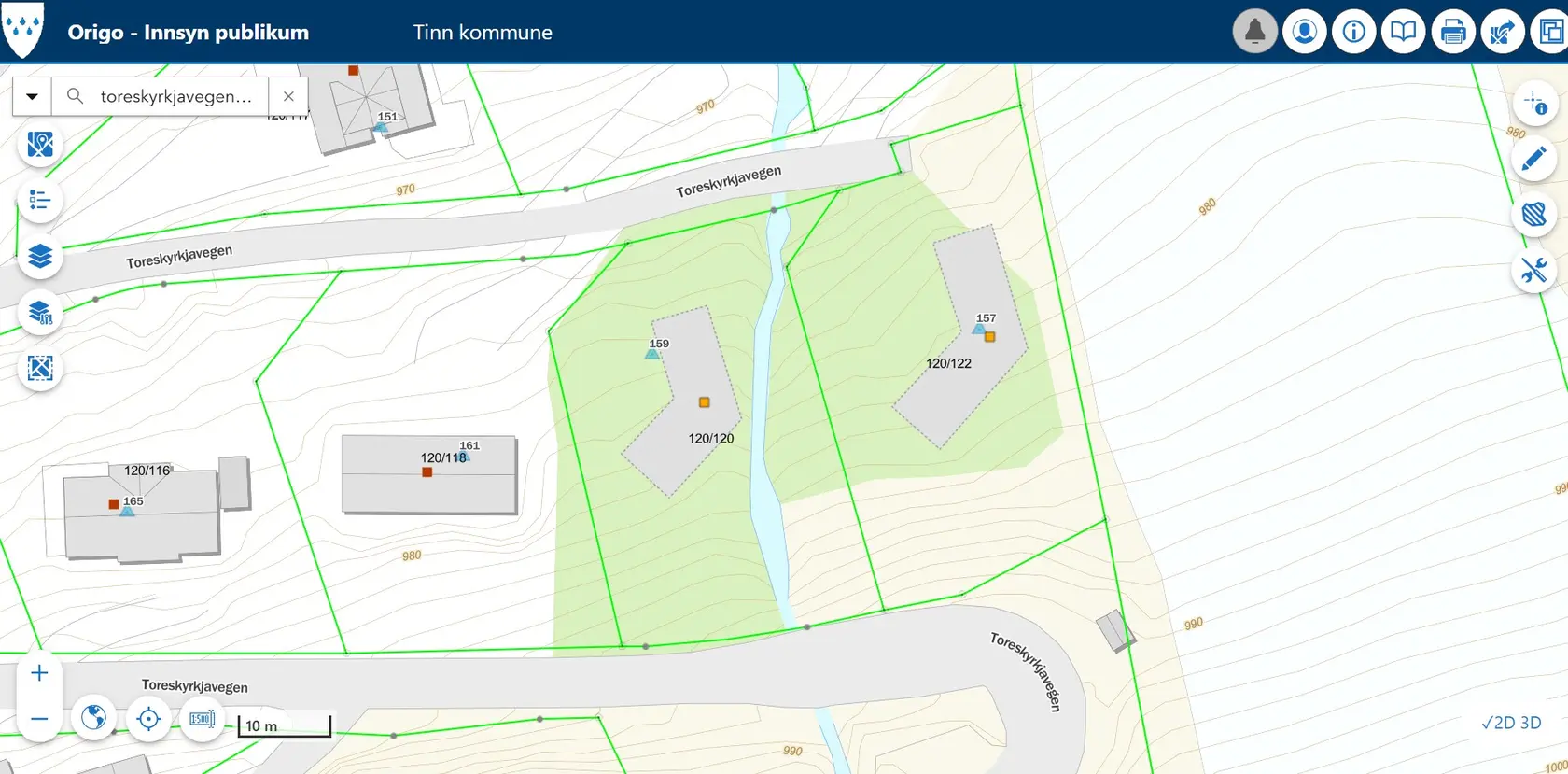Click the red square on building 120/118

click(427, 472)
